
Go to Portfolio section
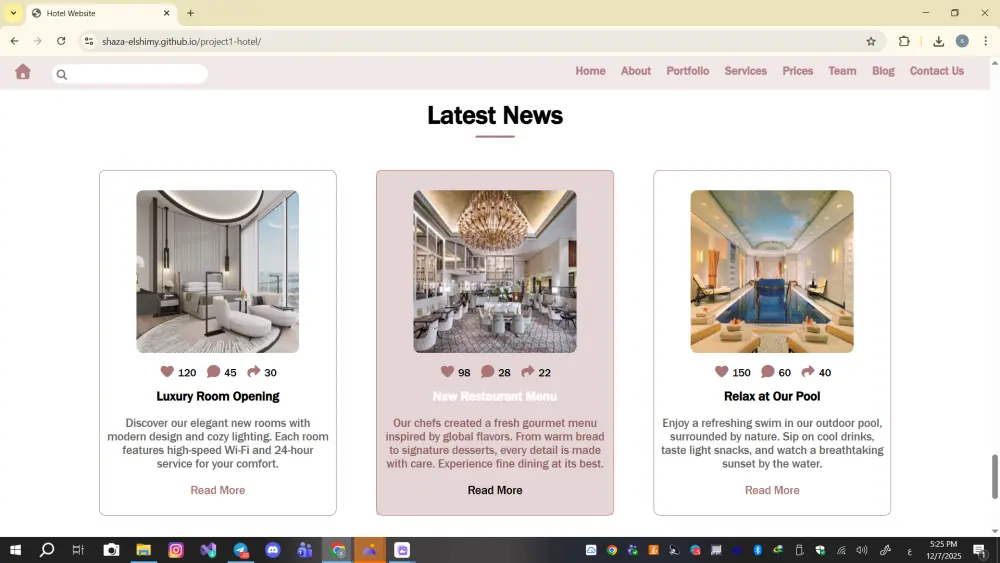click(x=688, y=71)
